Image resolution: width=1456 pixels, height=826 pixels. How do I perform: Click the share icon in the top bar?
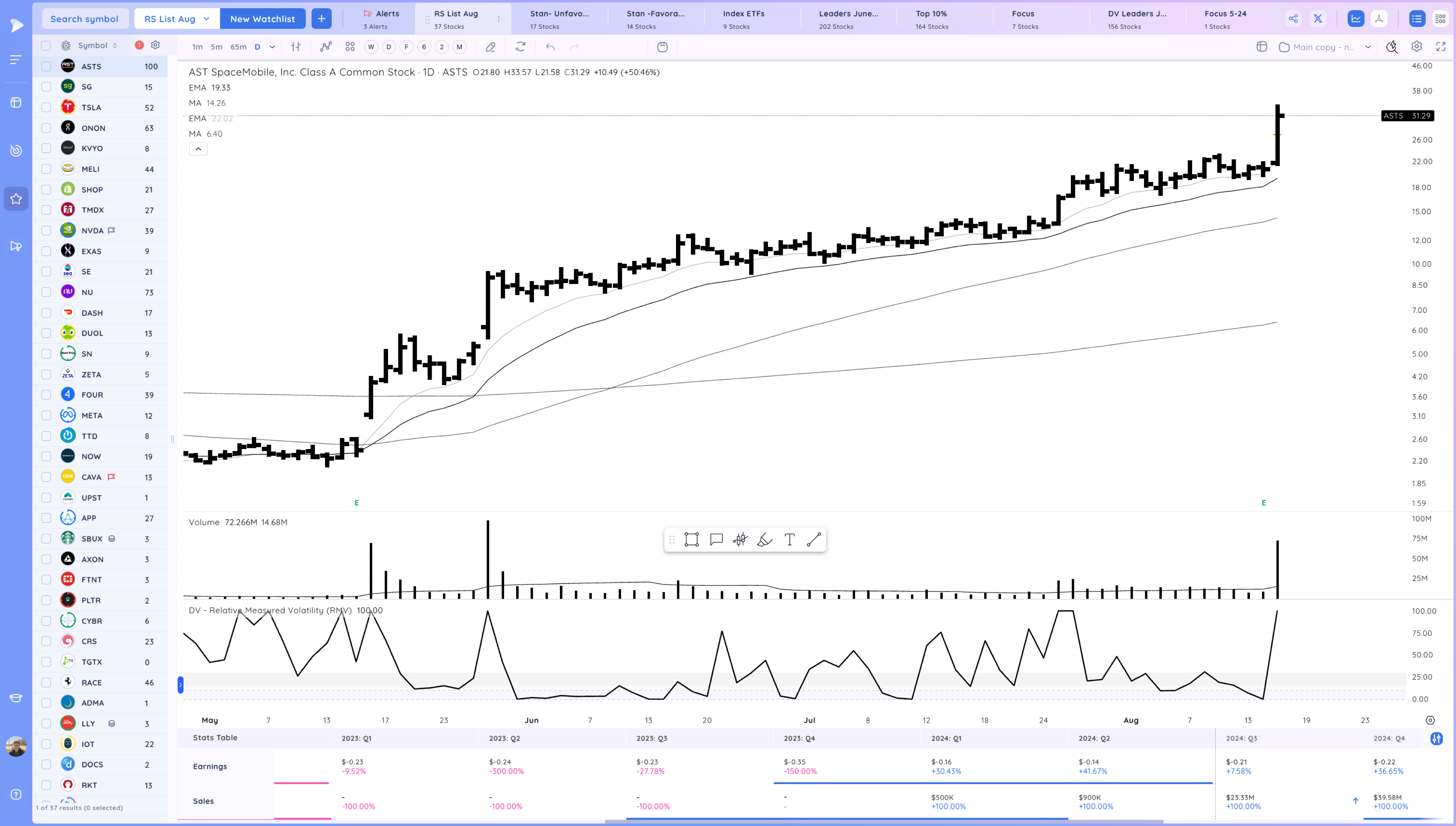click(1294, 18)
